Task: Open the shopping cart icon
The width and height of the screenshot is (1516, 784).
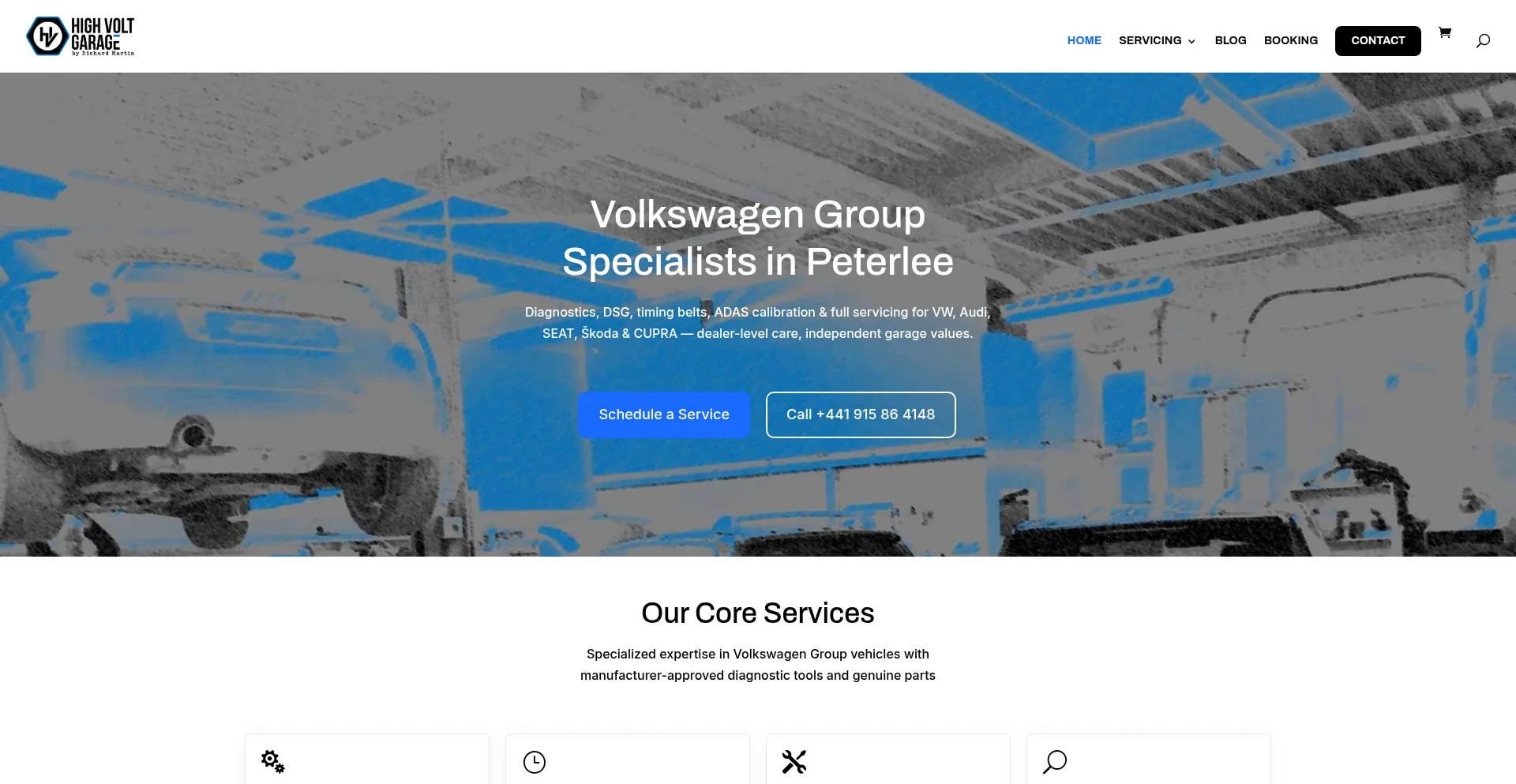Action: (x=1445, y=32)
